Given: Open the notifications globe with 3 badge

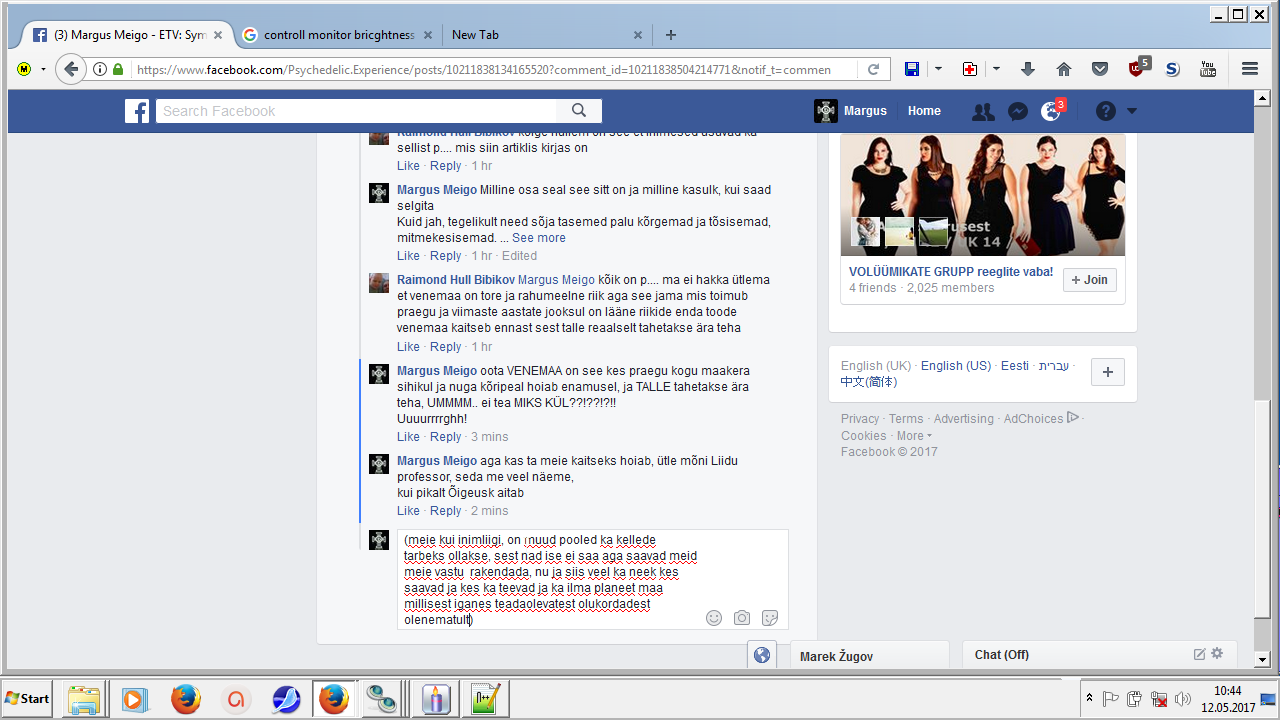Looking at the screenshot, I should pos(1051,111).
